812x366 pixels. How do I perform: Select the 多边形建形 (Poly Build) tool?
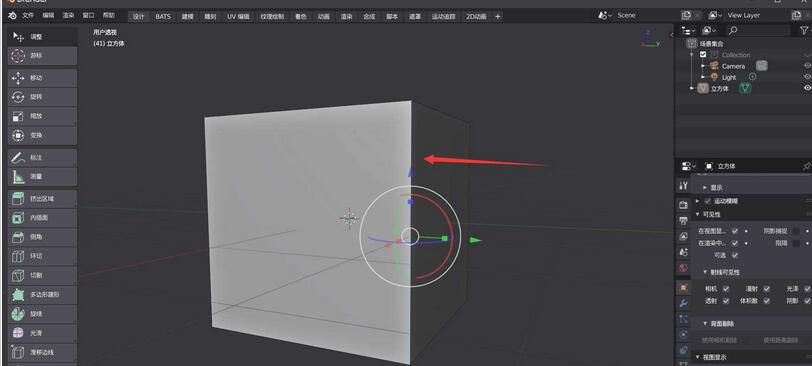click(42, 295)
